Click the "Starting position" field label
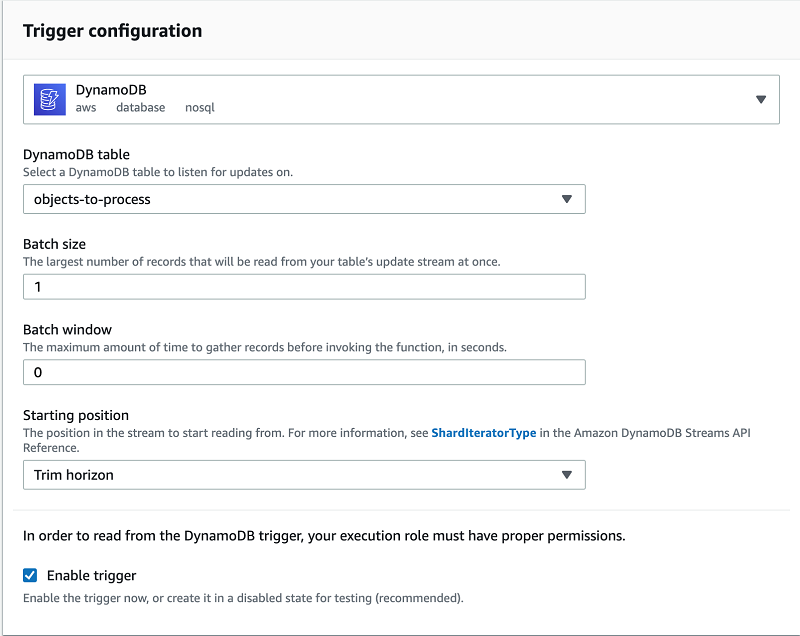The image size is (800, 636). 76,415
